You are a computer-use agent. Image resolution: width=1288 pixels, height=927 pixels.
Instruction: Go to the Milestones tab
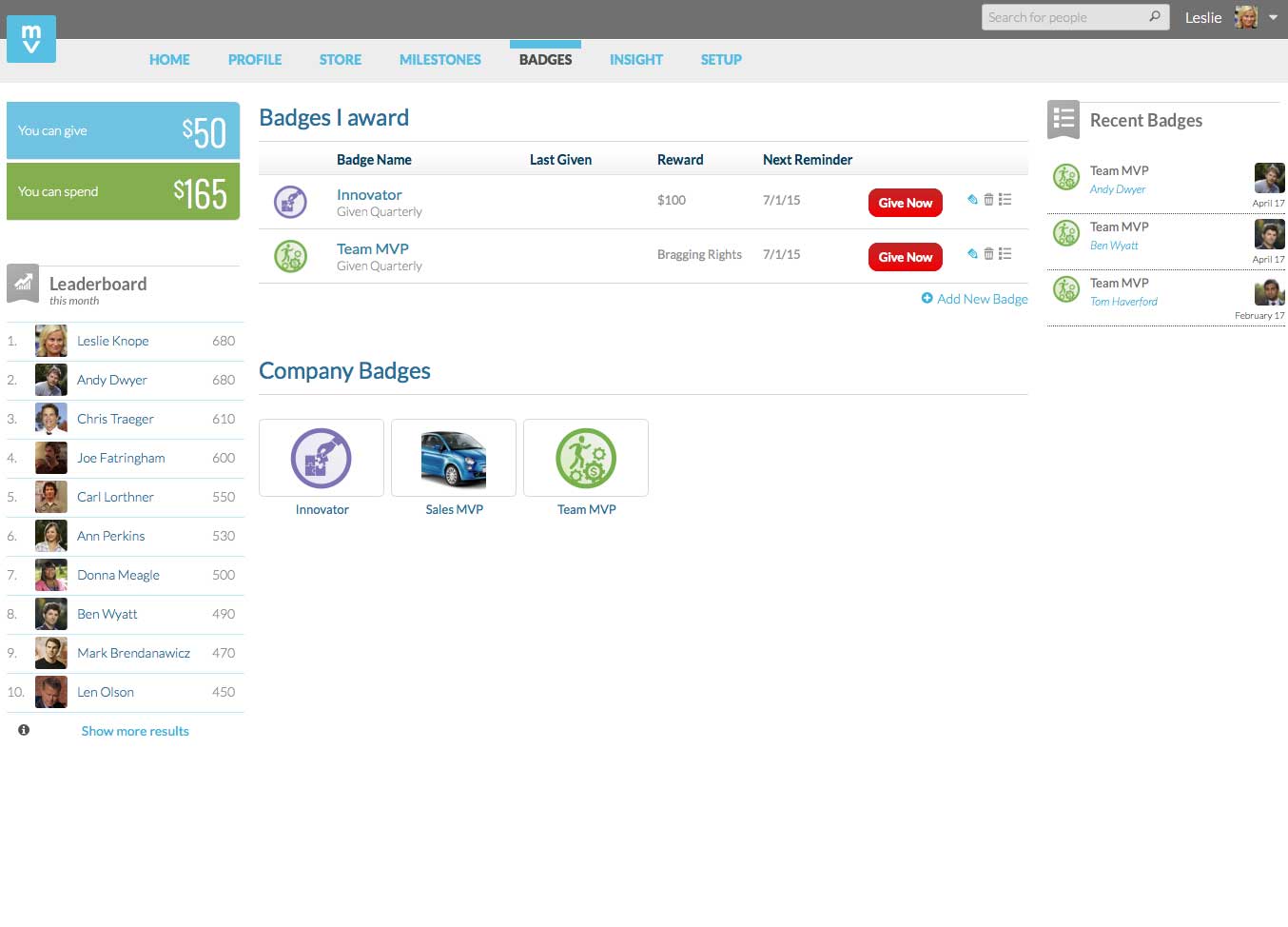tap(439, 60)
